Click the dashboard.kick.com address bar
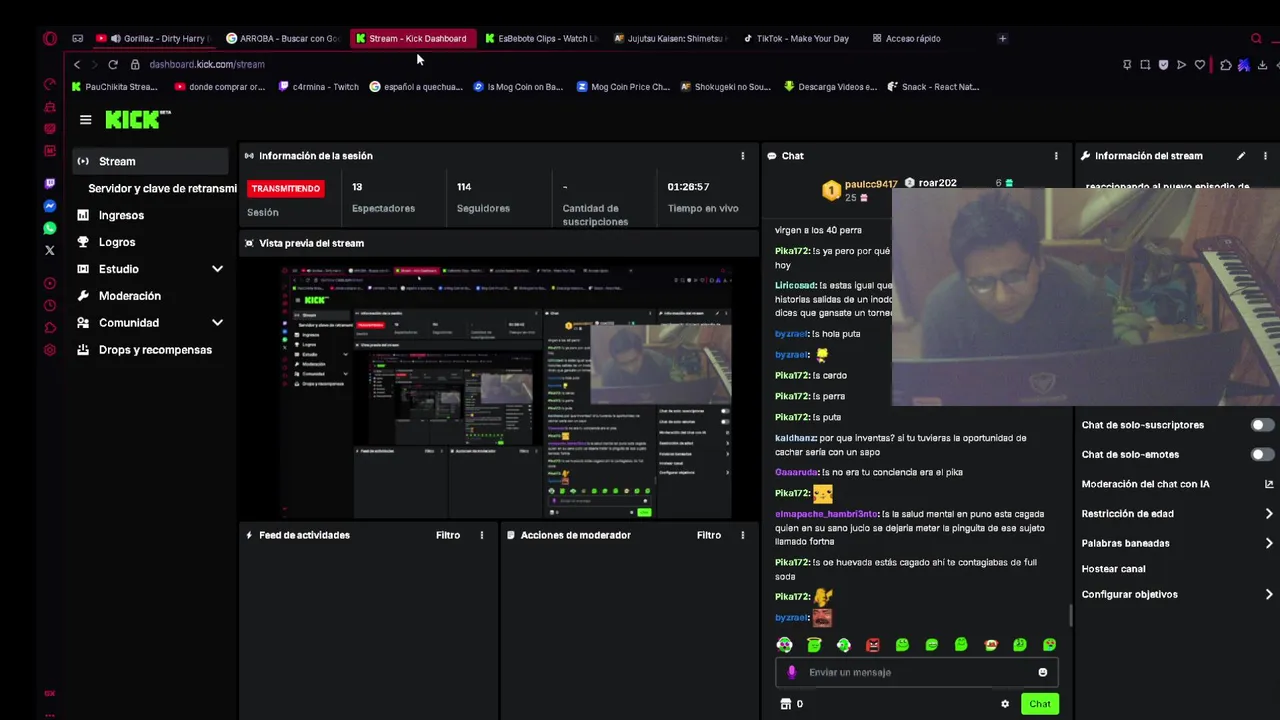The width and height of the screenshot is (1280, 720). tap(207, 64)
